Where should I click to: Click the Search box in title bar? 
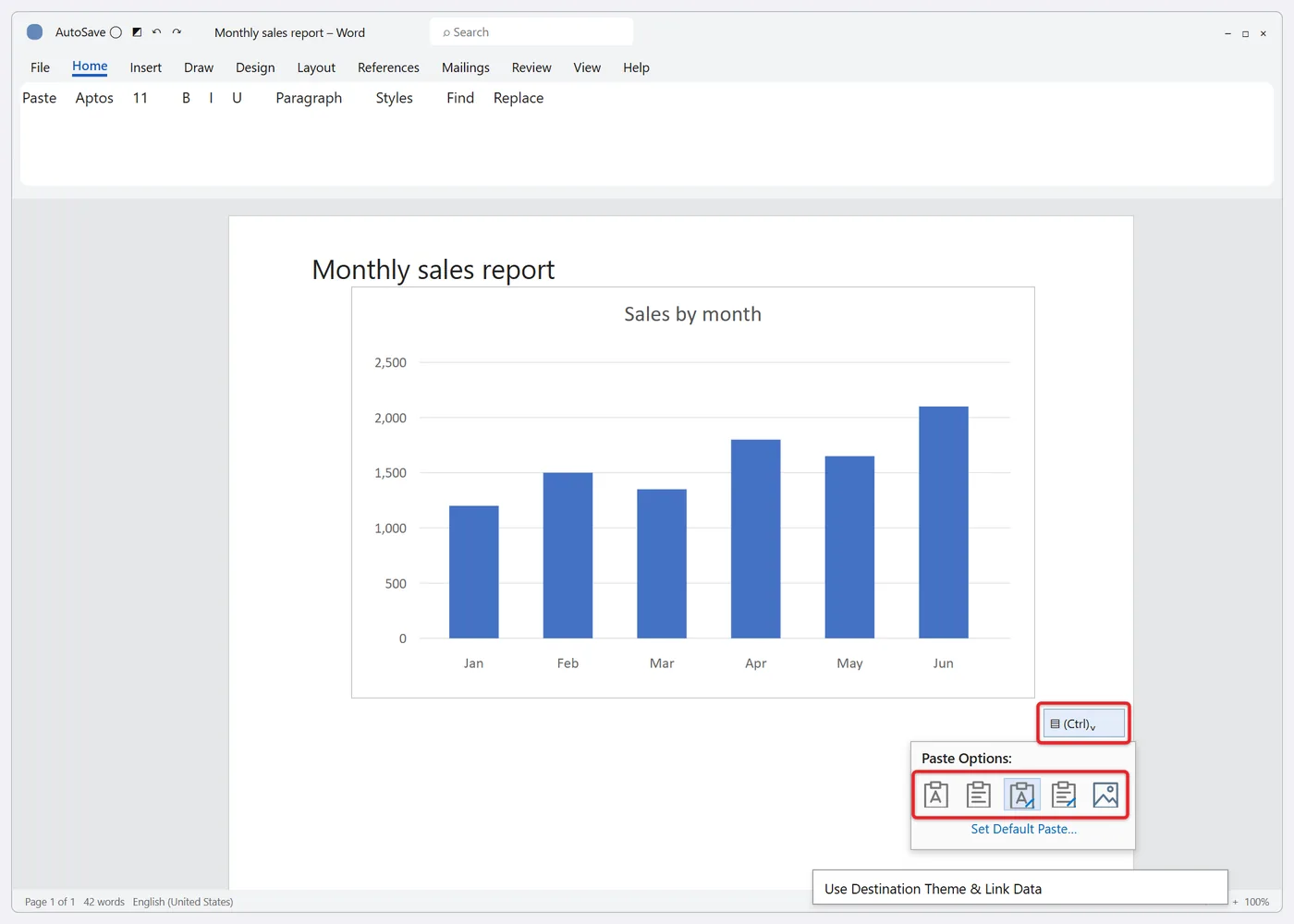point(531,32)
